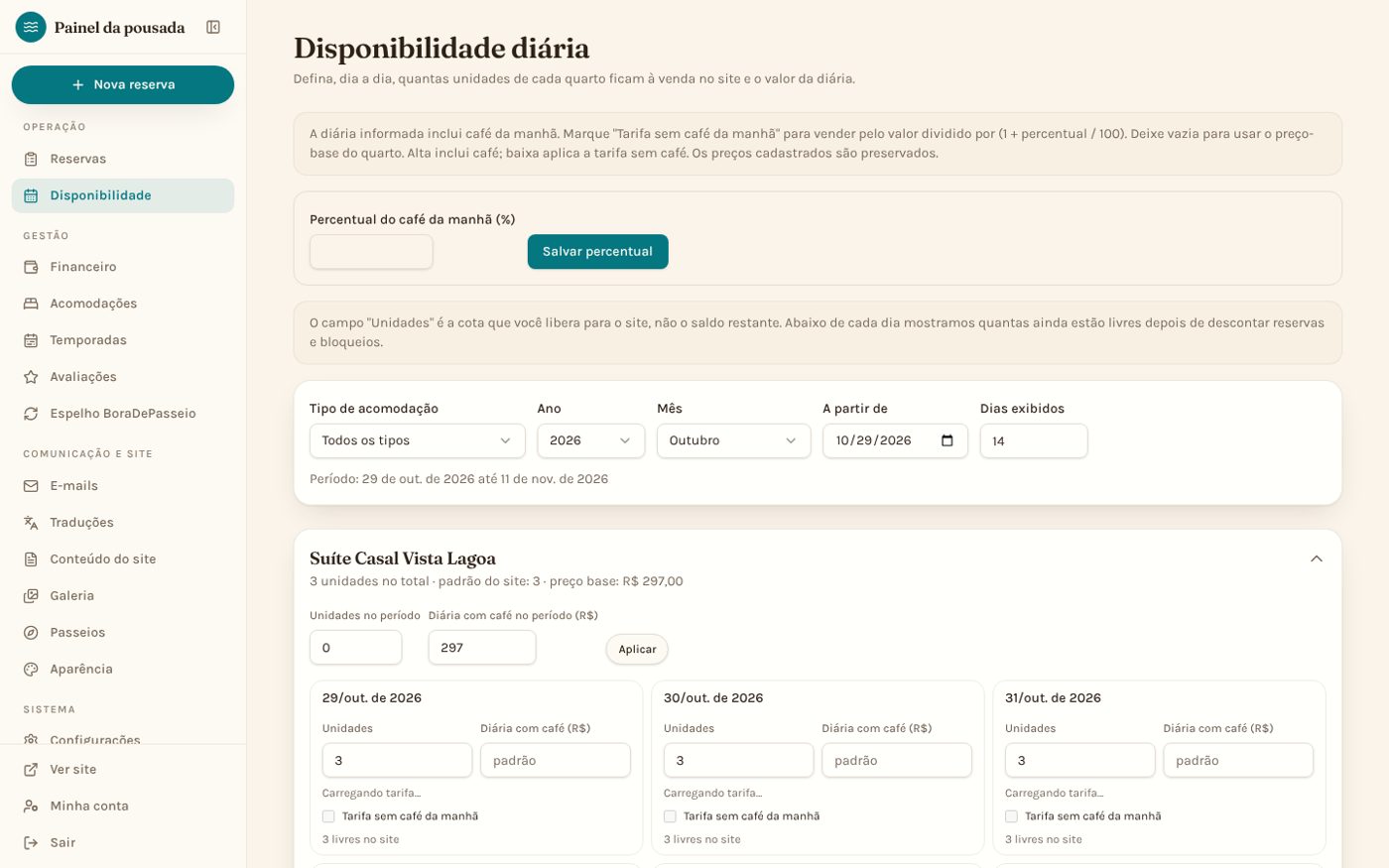
Task: Focus Unidades no período field
Action: click(356, 648)
